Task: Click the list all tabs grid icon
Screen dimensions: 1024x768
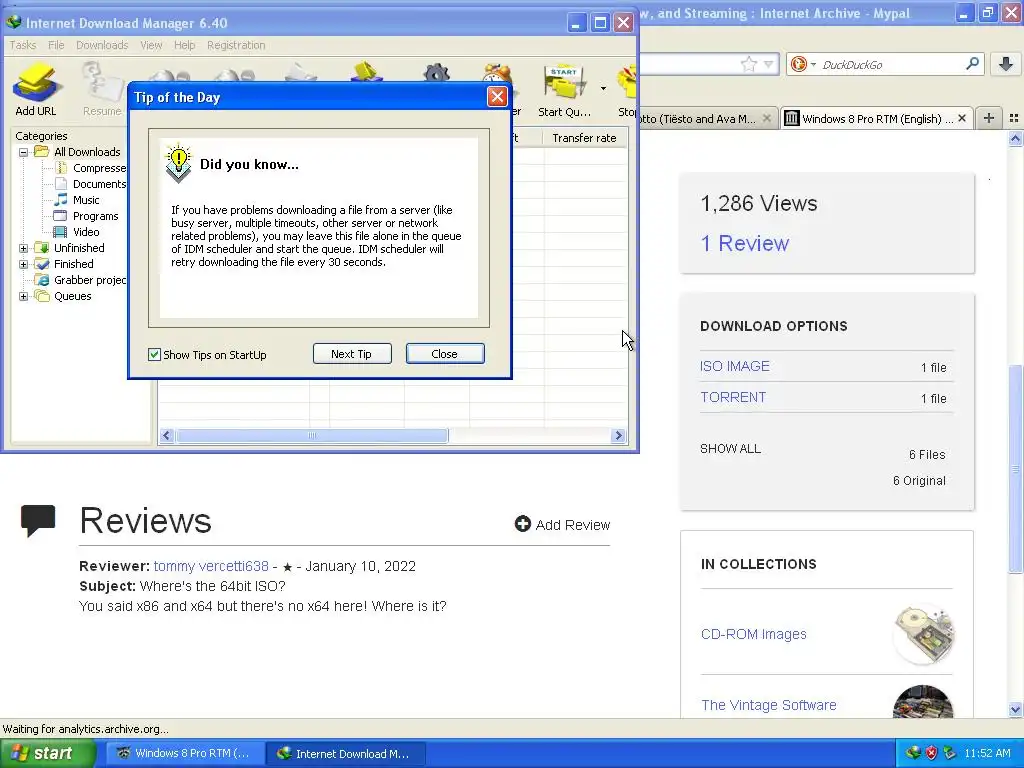Action: (x=1014, y=118)
